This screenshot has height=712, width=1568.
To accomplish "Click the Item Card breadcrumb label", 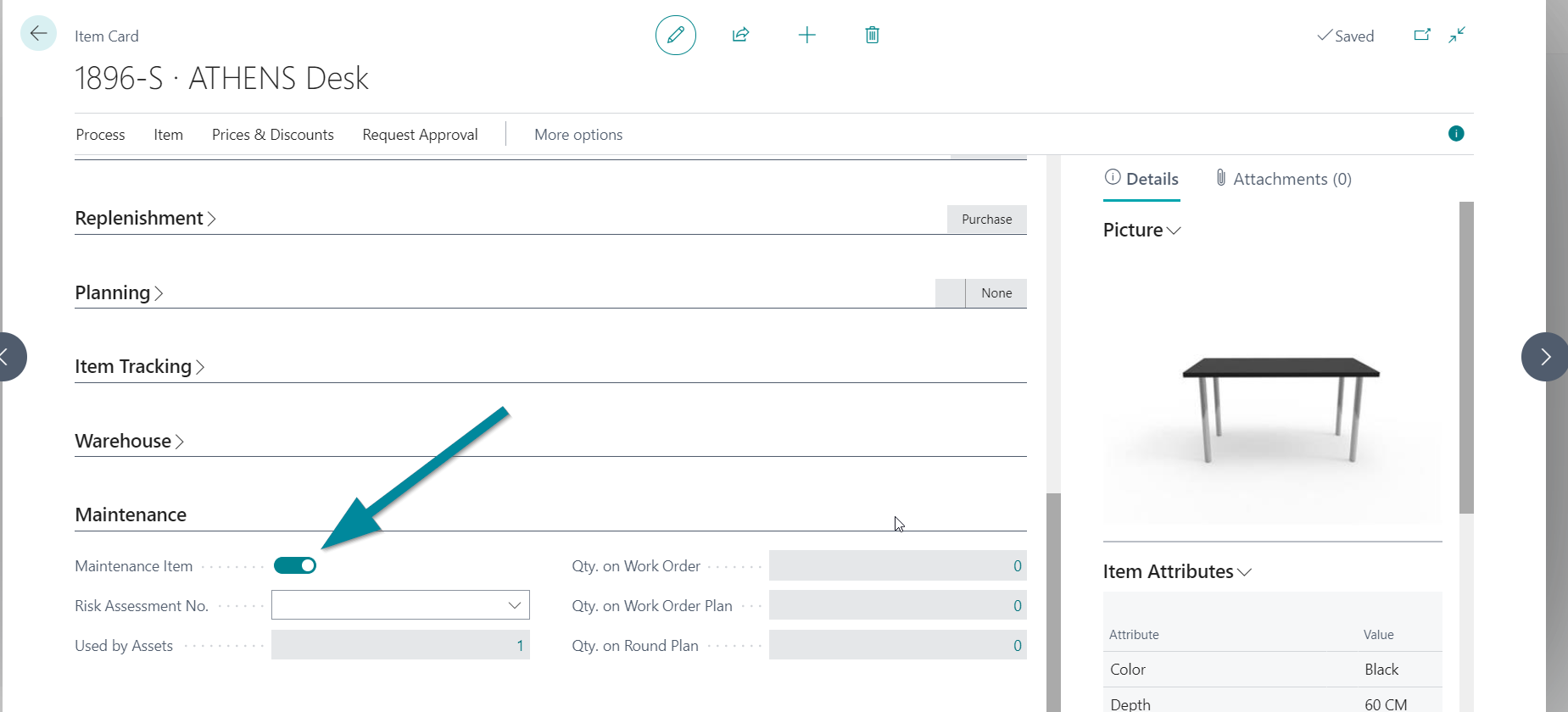I will 106,36.
